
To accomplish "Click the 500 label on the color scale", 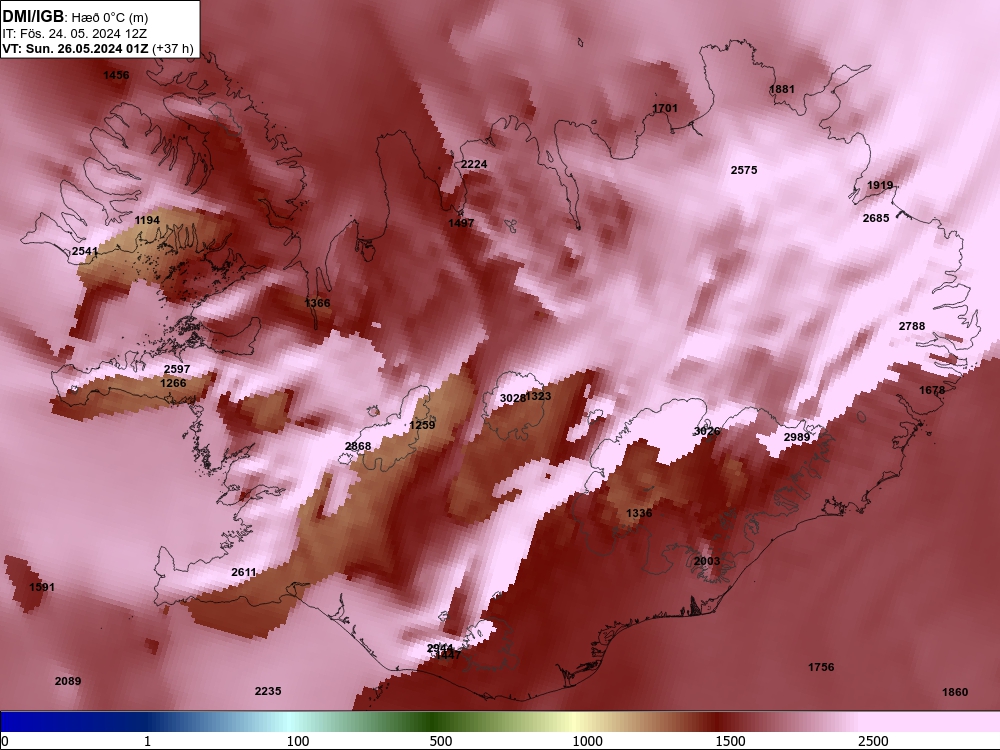I will 441,741.
